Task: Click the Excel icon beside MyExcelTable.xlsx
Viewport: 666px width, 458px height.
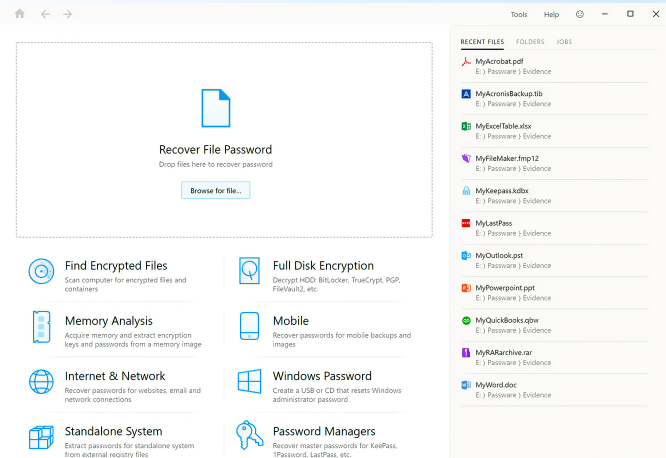Action: 466,126
